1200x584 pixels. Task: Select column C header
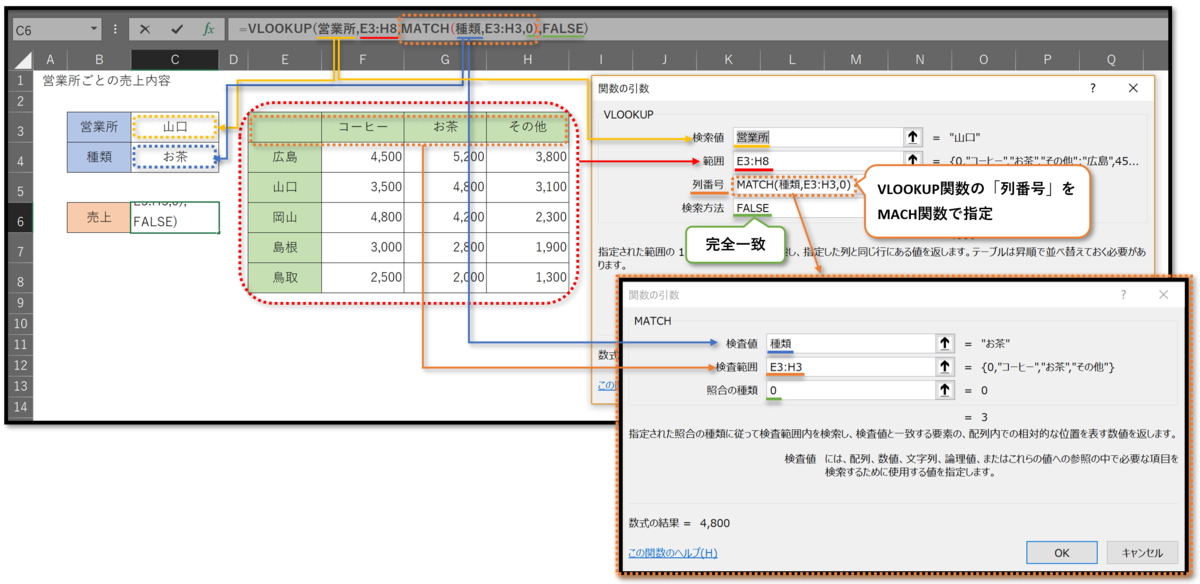(x=176, y=60)
